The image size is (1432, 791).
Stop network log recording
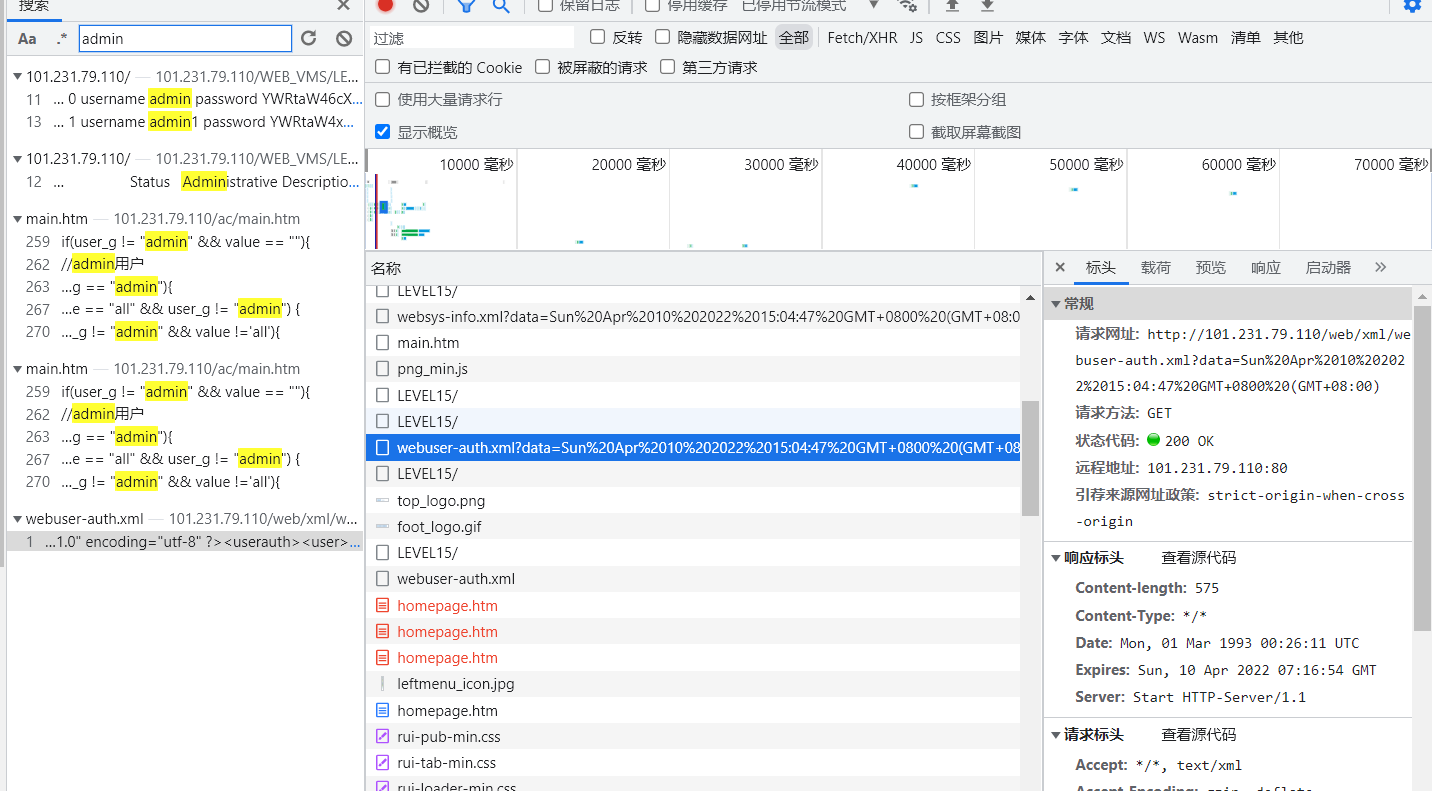click(385, 5)
